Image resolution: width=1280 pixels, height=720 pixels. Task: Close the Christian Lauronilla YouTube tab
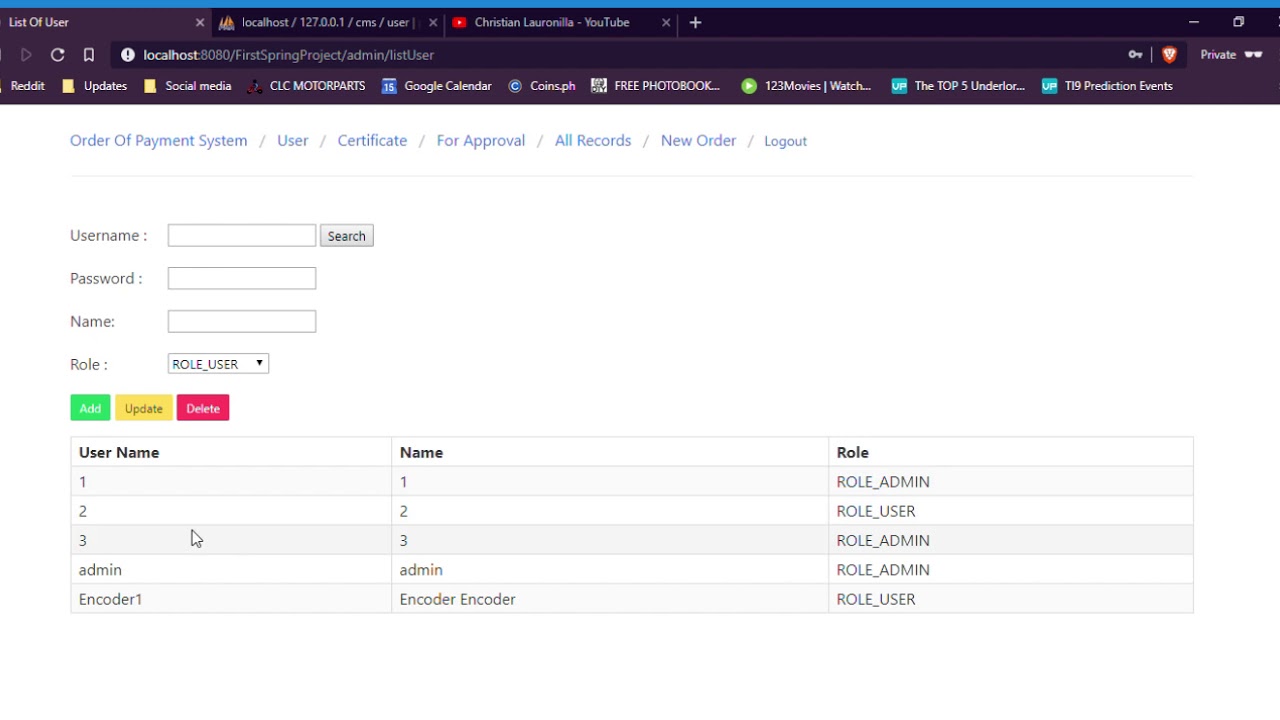(x=666, y=22)
